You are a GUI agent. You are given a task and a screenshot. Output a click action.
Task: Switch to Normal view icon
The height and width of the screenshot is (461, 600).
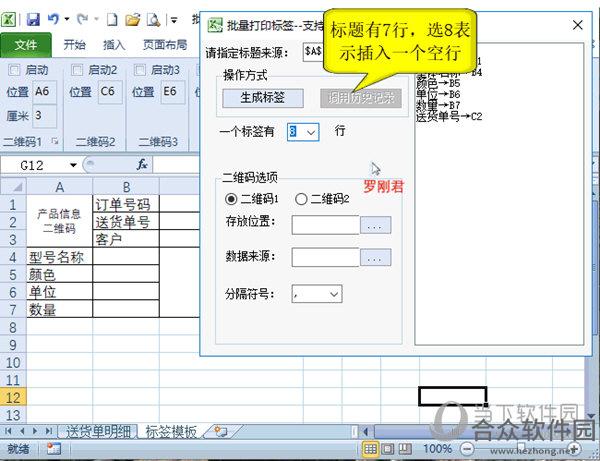[x=370, y=449]
